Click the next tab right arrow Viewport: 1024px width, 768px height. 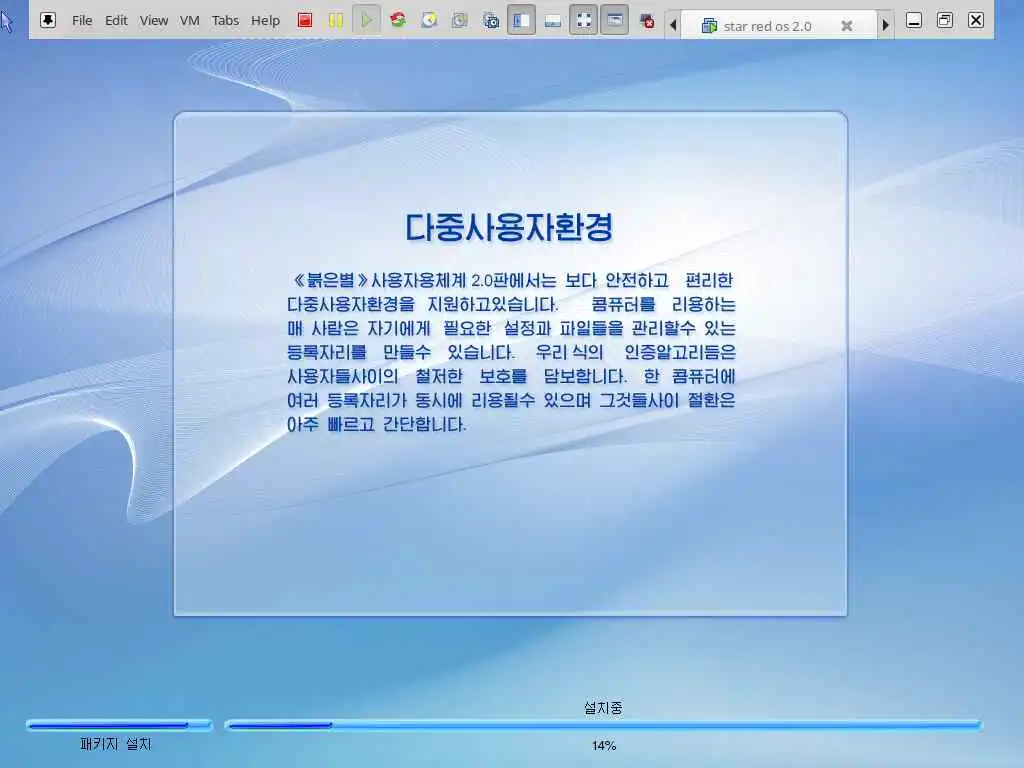coord(886,25)
